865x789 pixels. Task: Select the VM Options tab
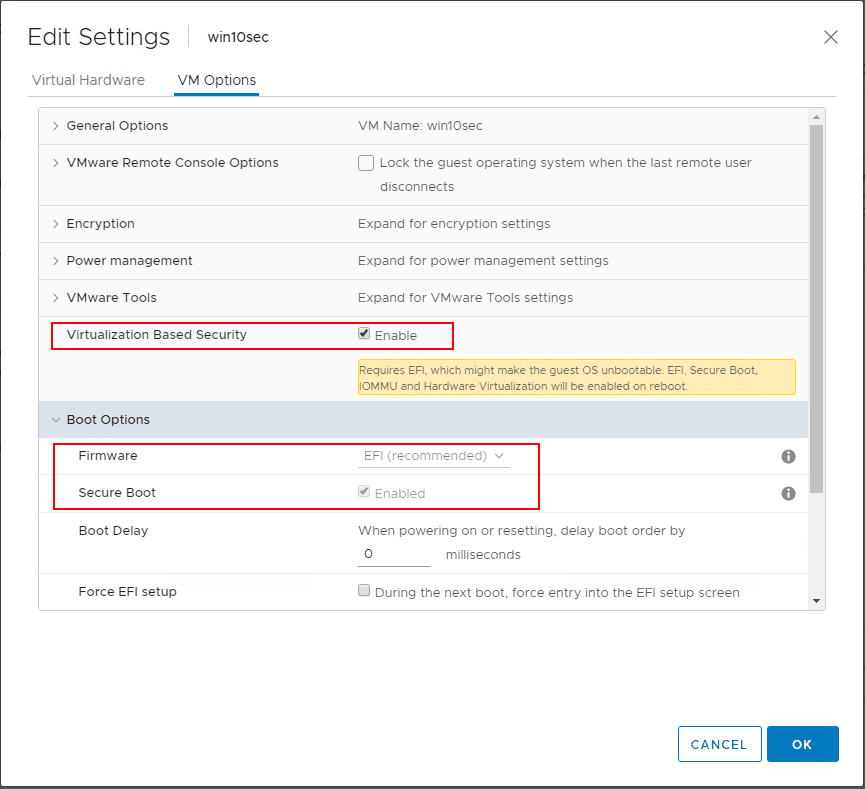coord(216,80)
